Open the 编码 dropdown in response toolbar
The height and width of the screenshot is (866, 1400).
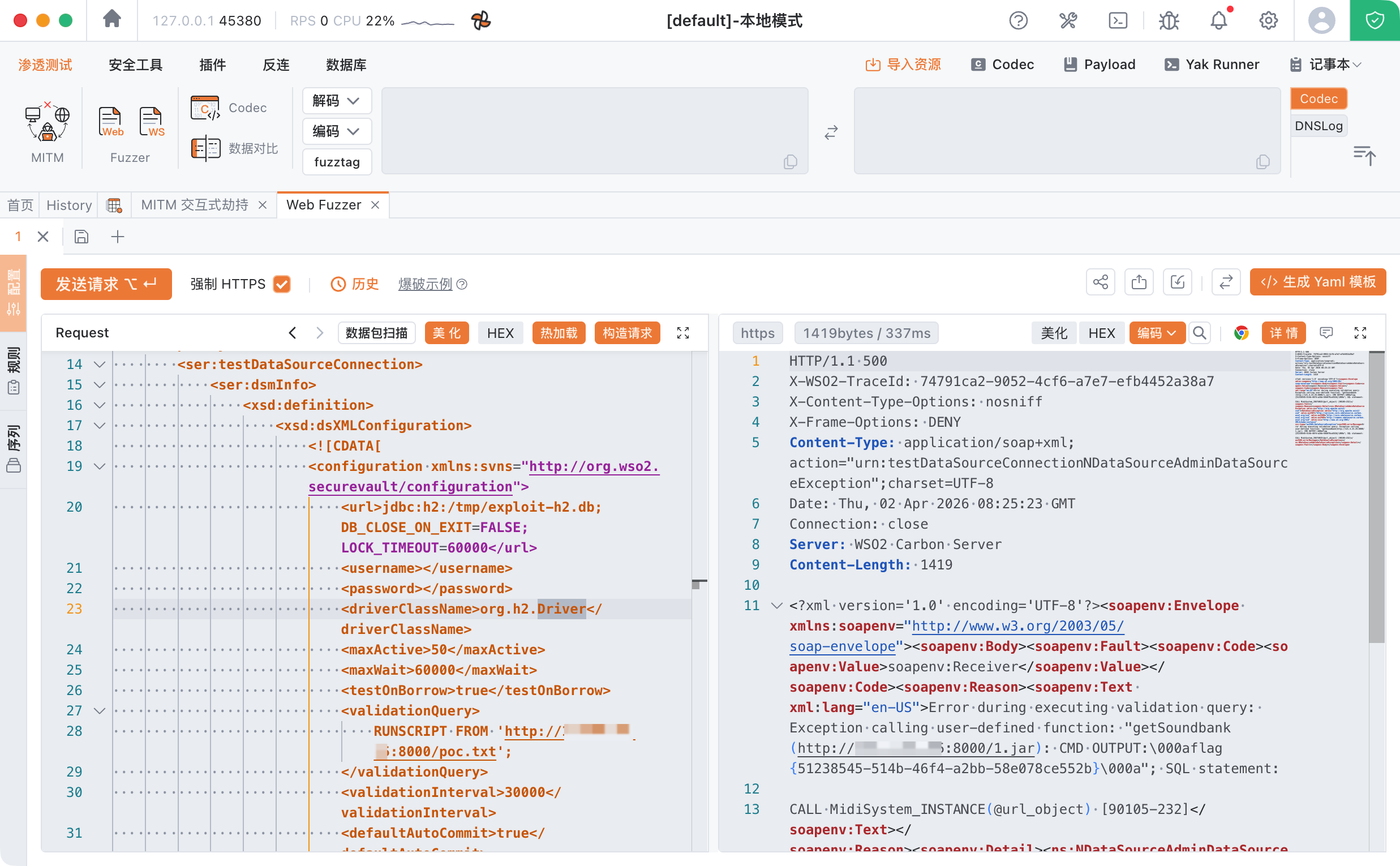pyautogui.click(x=1157, y=333)
